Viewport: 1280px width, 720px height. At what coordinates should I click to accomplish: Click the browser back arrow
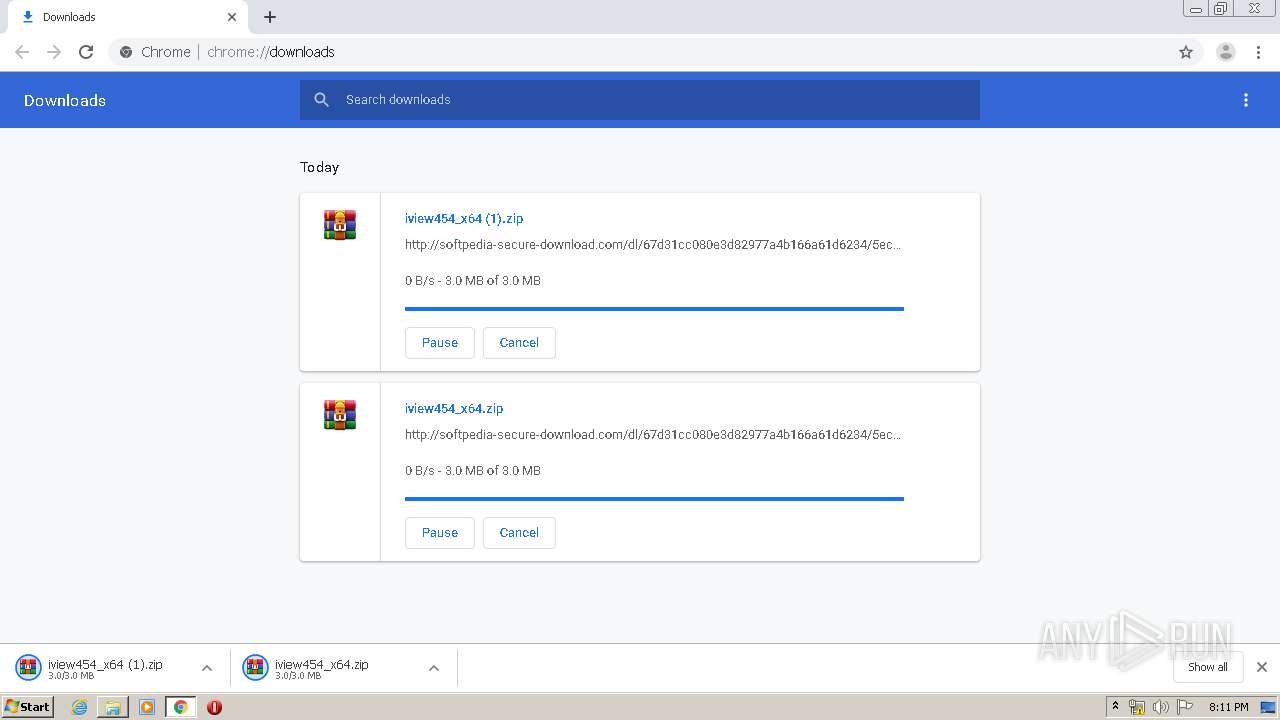click(22, 52)
